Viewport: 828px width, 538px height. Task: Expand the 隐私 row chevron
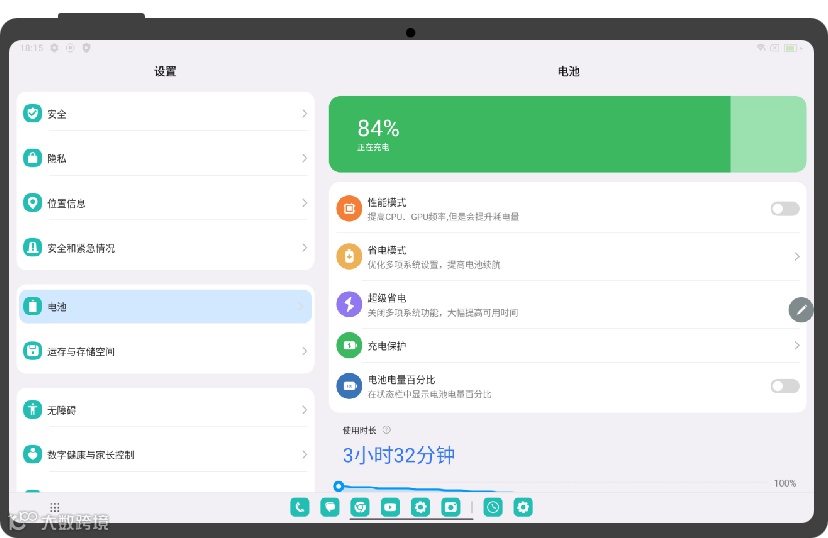[305, 158]
